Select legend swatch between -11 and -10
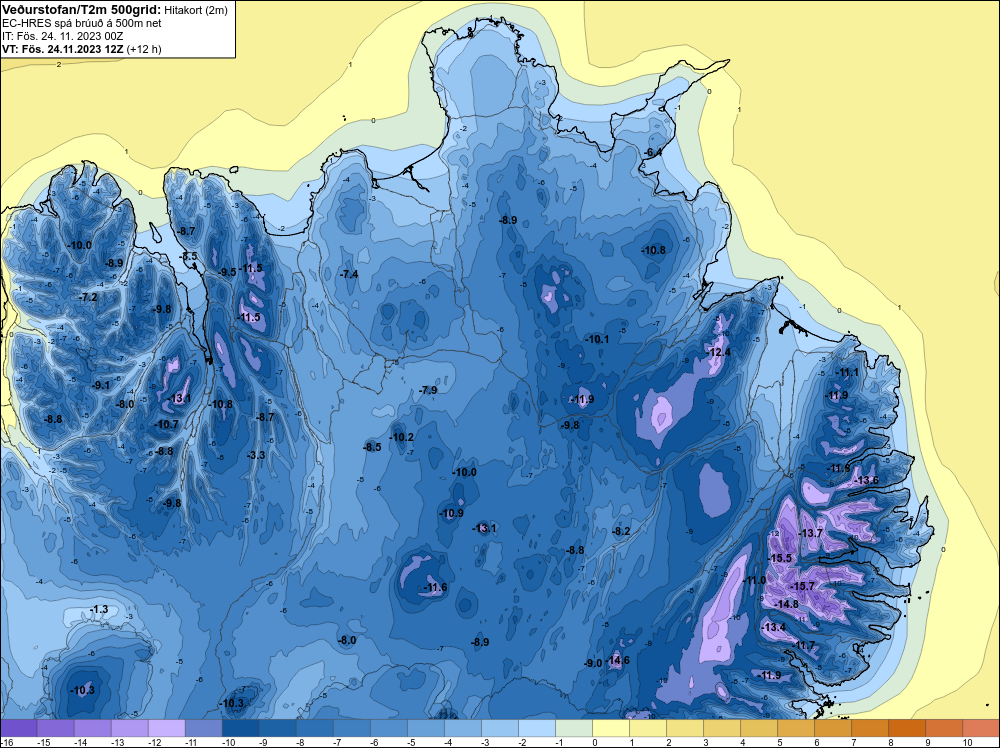The width and height of the screenshot is (1000, 748). [204, 728]
